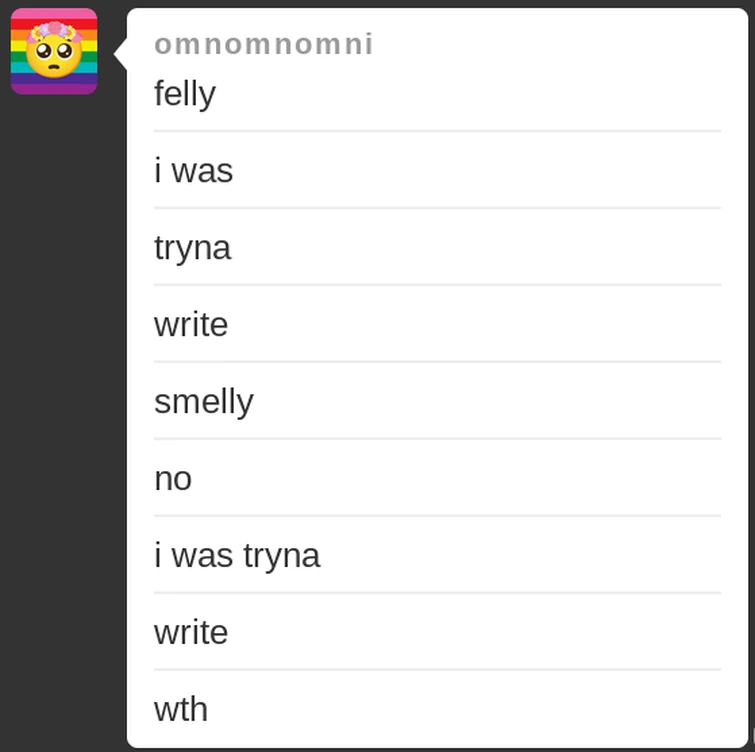Click the first 'write' message
This screenshot has height=752, width=755.
click(191, 324)
